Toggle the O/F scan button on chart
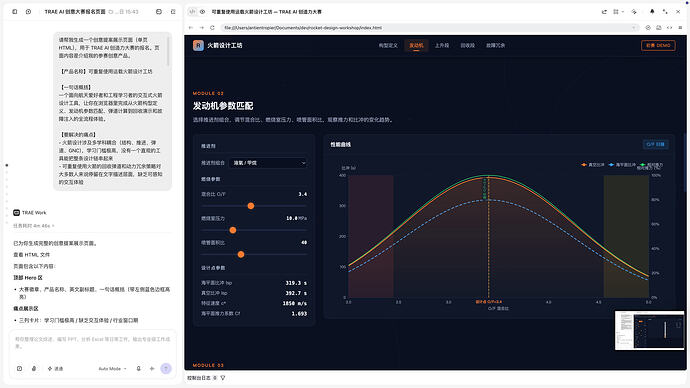The width and height of the screenshot is (690, 388). pyautogui.click(x=655, y=144)
